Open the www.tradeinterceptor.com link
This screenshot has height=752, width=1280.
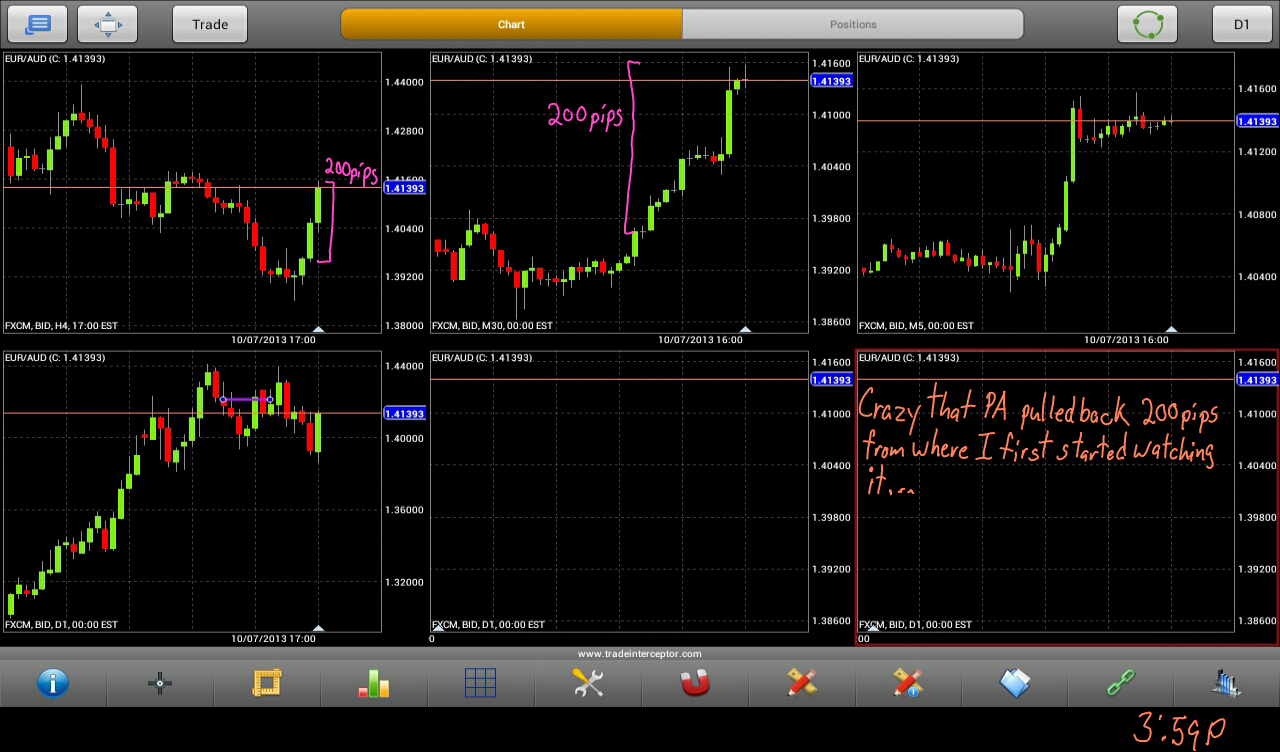[x=640, y=654]
